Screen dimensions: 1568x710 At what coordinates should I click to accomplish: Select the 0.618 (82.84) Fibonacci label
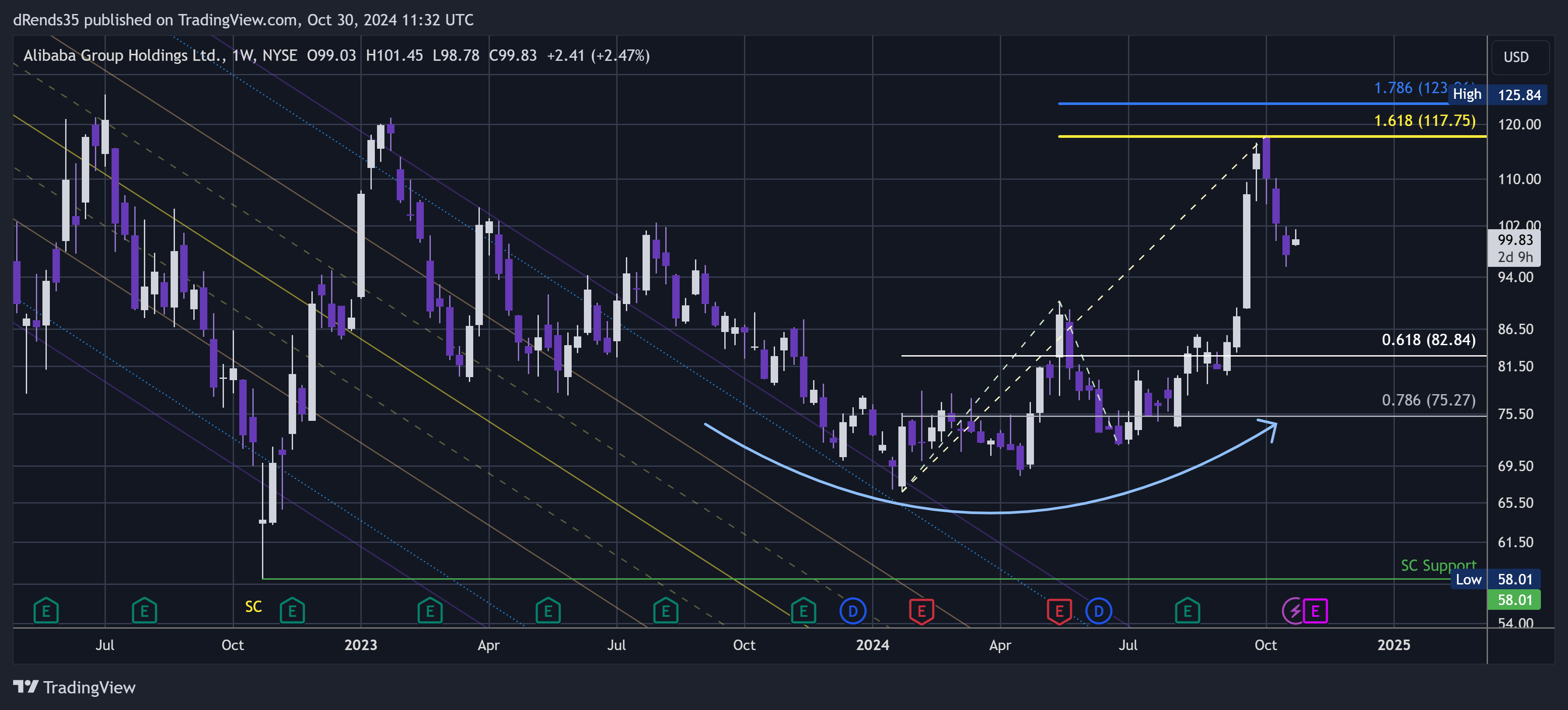tap(1428, 340)
